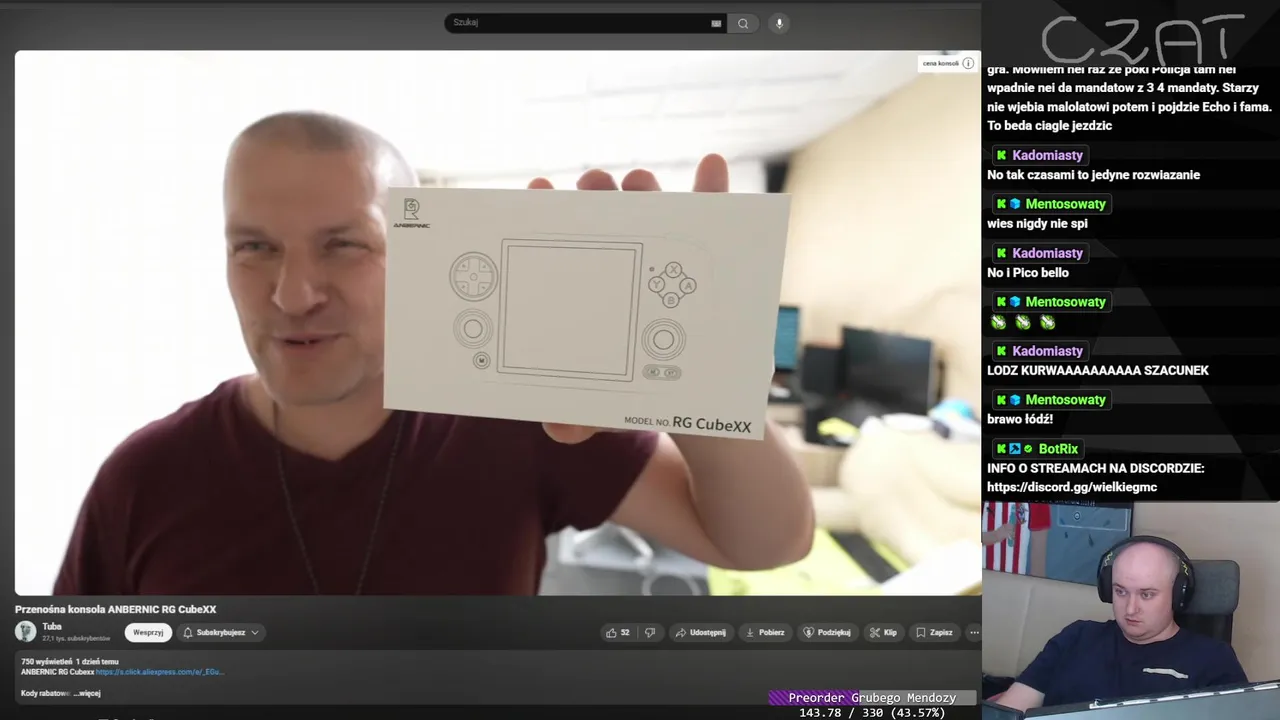
Task: Expand description with '...więcej'
Action: tap(87, 693)
